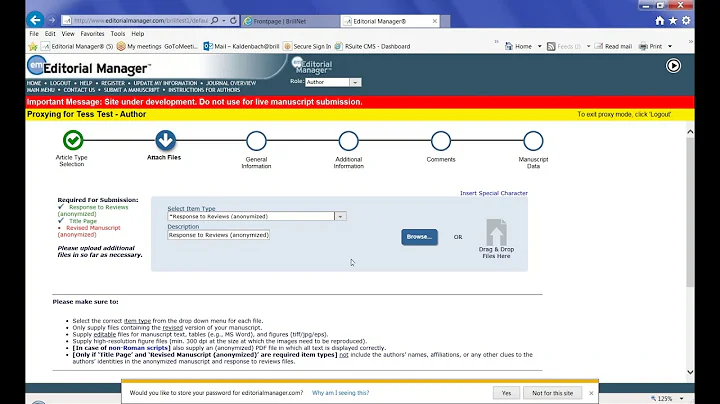Click the browser address bar URL
Image resolution: width=720 pixels, height=404 pixels.
pyautogui.click(x=141, y=21)
